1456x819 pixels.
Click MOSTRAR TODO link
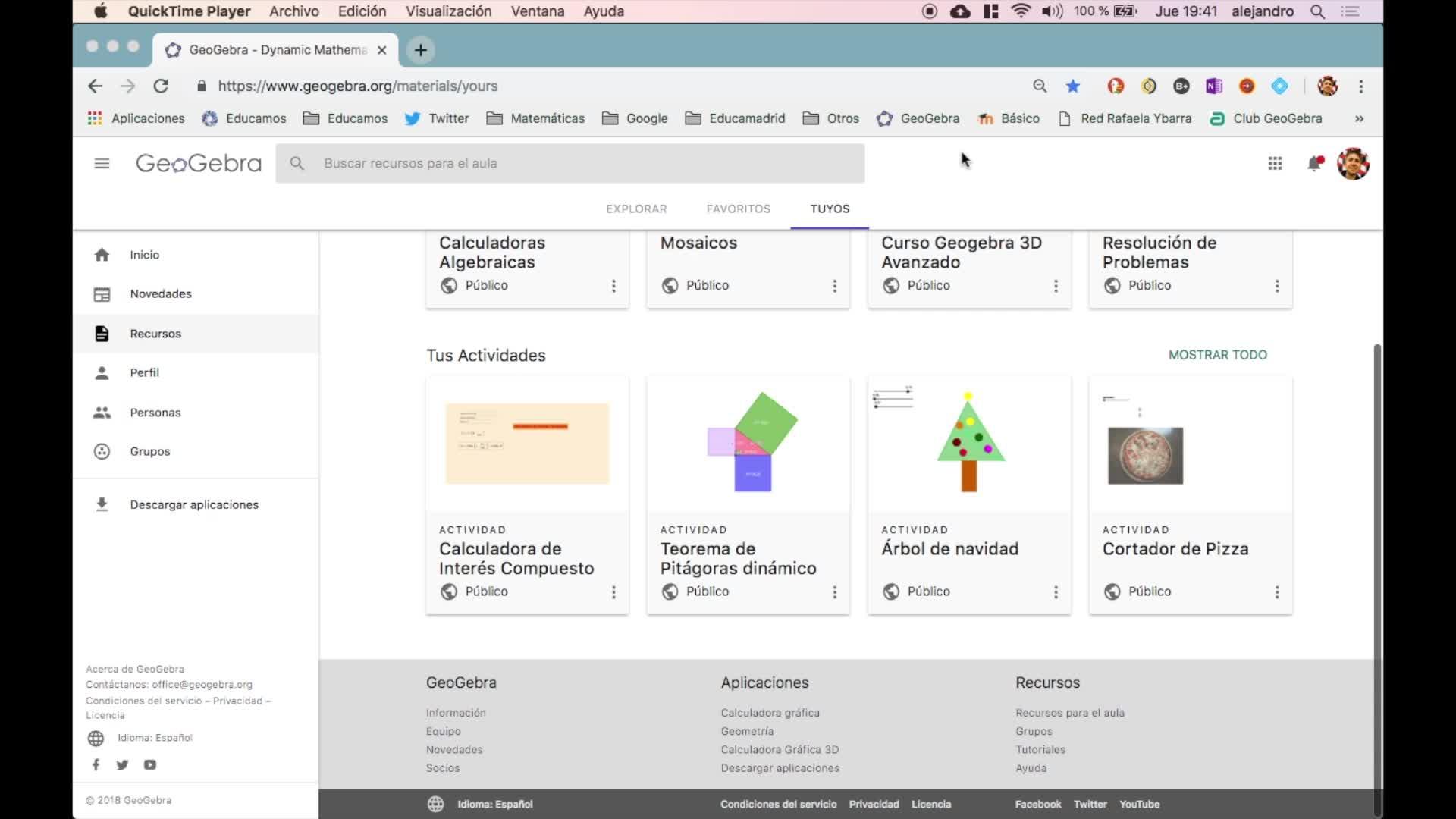coord(1217,355)
